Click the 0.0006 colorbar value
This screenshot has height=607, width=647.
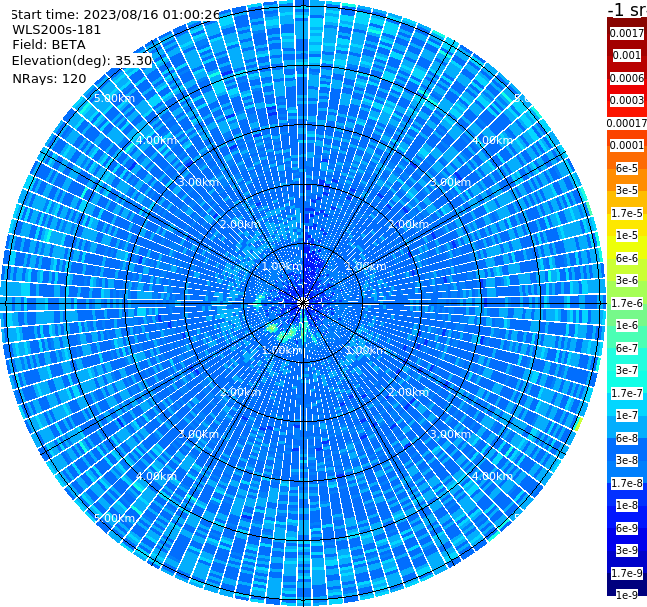pos(627,78)
